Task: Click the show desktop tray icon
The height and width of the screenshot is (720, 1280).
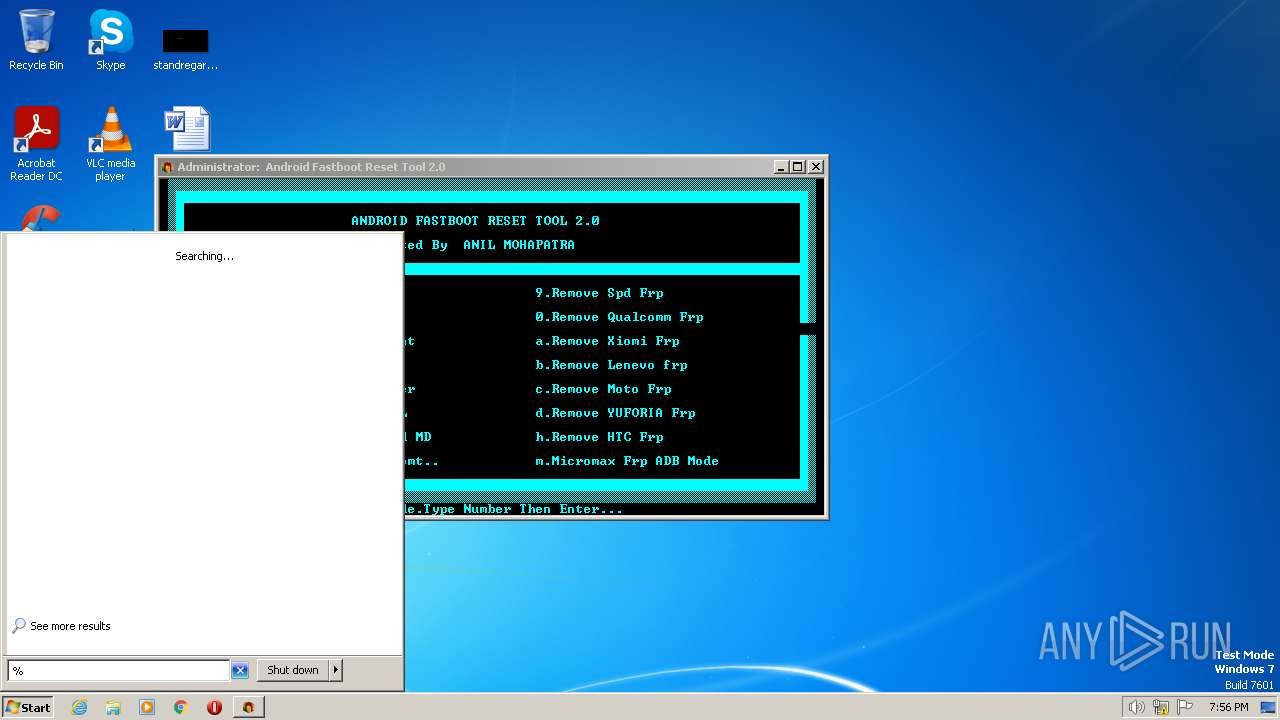Action: [x=1268, y=707]
